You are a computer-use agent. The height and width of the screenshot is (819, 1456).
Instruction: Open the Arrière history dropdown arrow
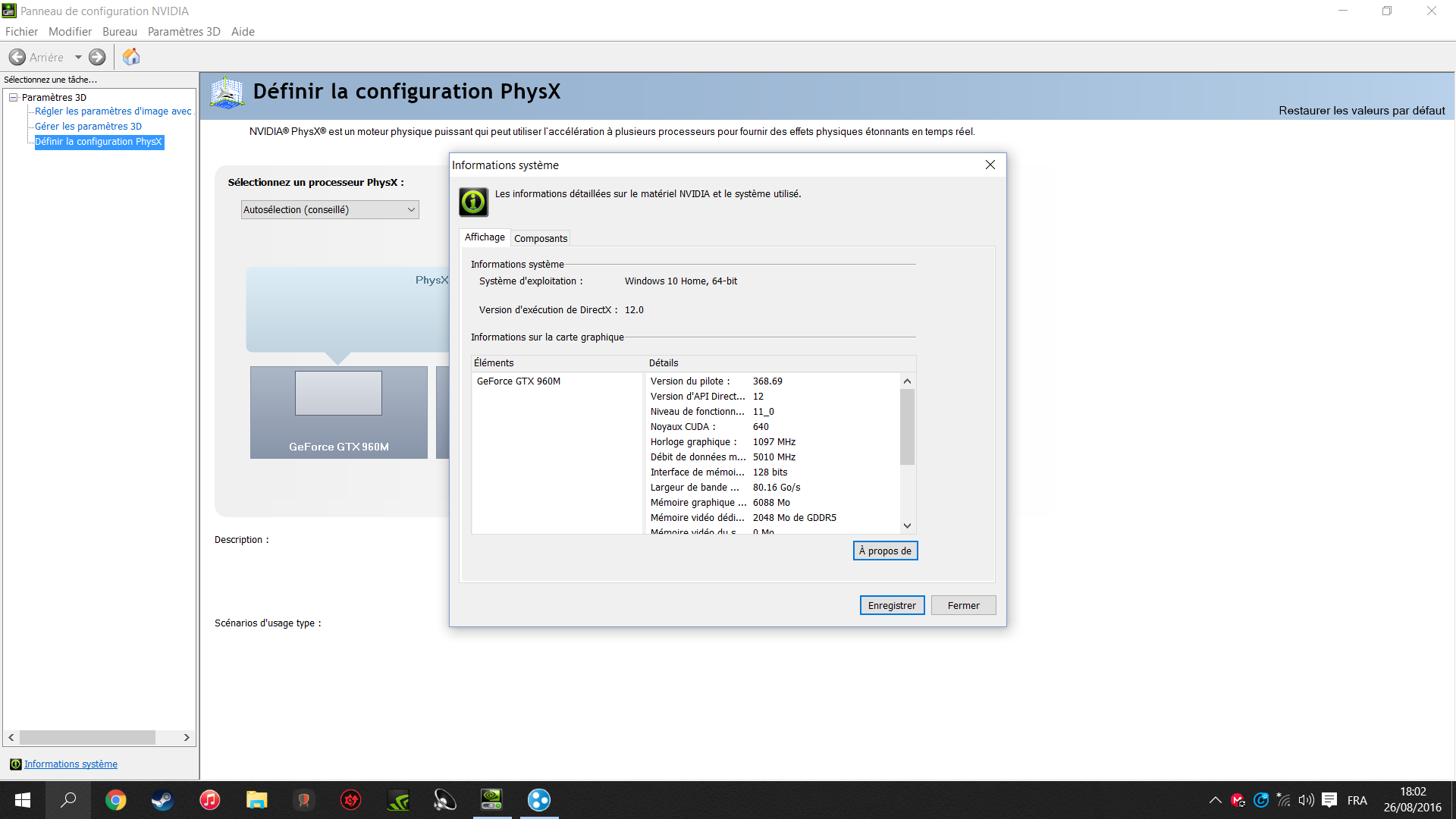tap(78, 57)
